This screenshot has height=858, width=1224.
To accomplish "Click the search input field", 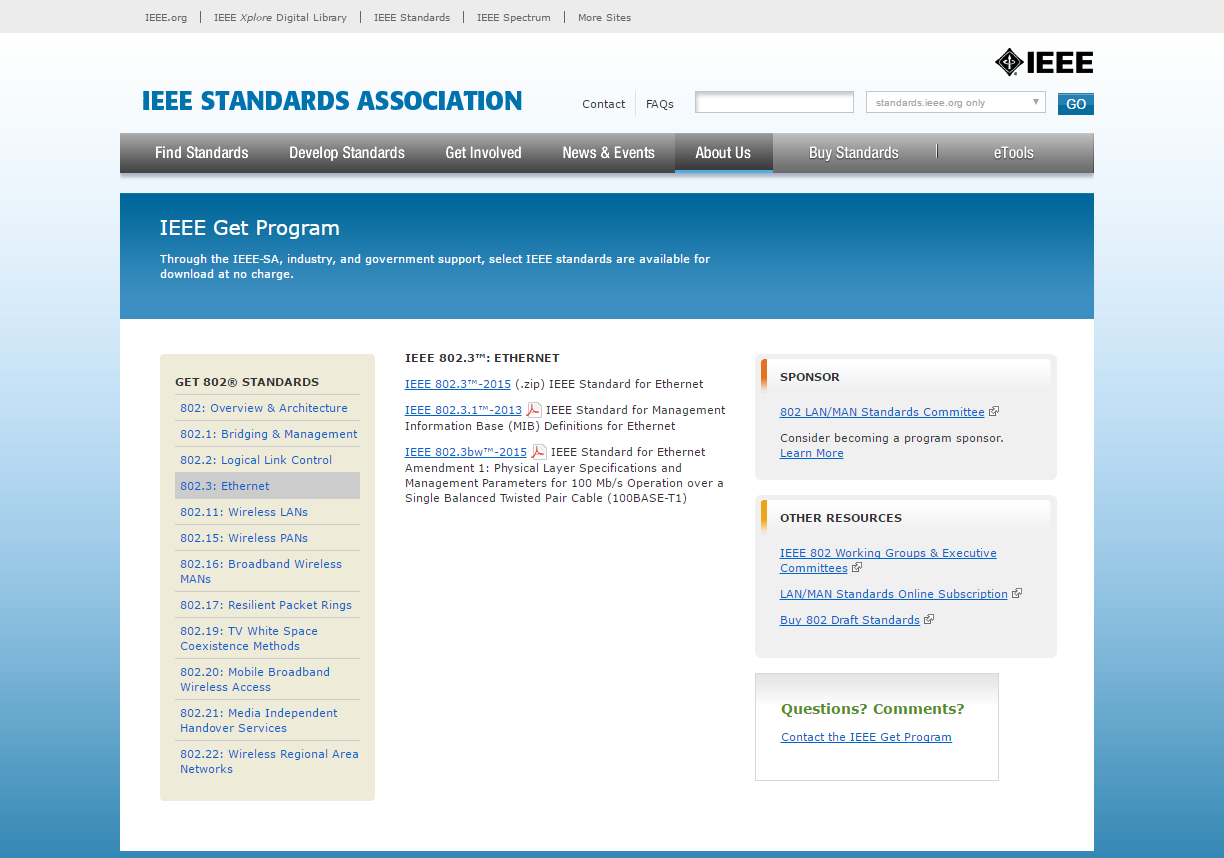I will (x=775, y=102).
